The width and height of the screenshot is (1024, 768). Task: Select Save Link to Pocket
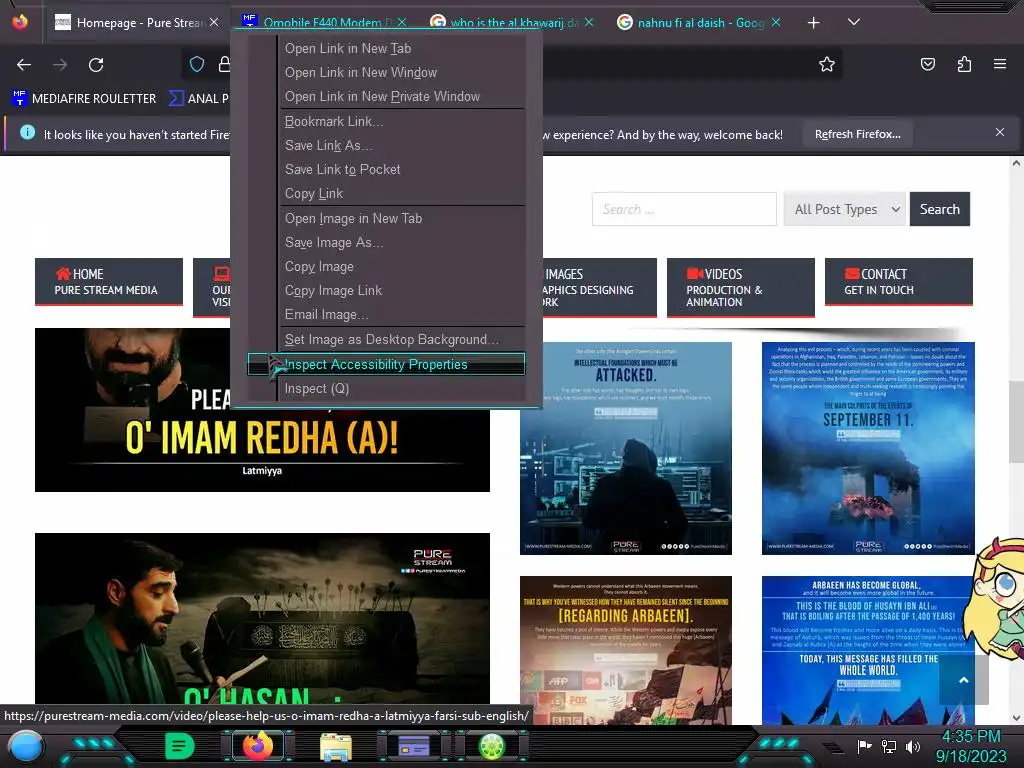point(402,170)
